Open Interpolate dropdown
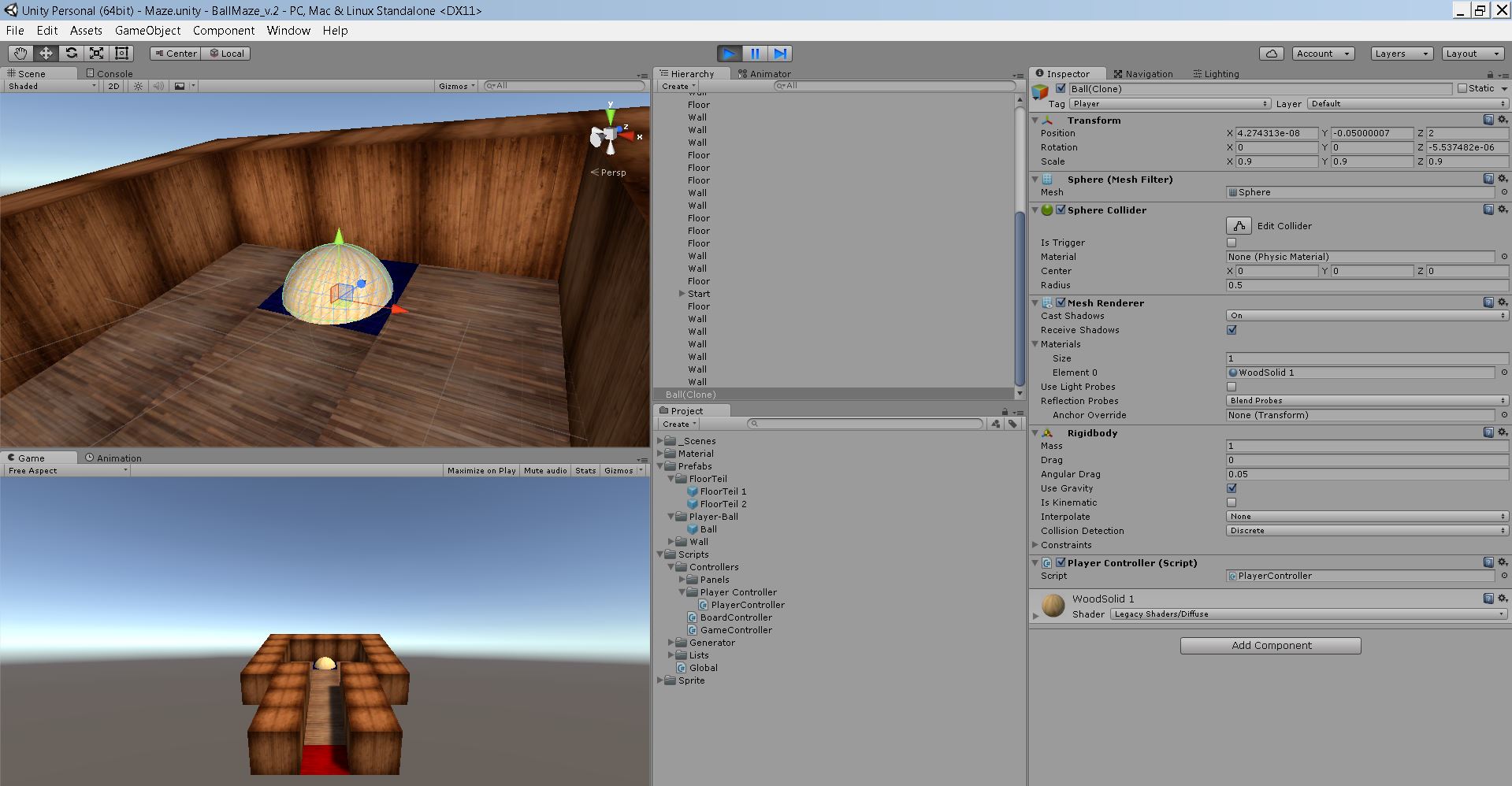 coord(1367,517)
